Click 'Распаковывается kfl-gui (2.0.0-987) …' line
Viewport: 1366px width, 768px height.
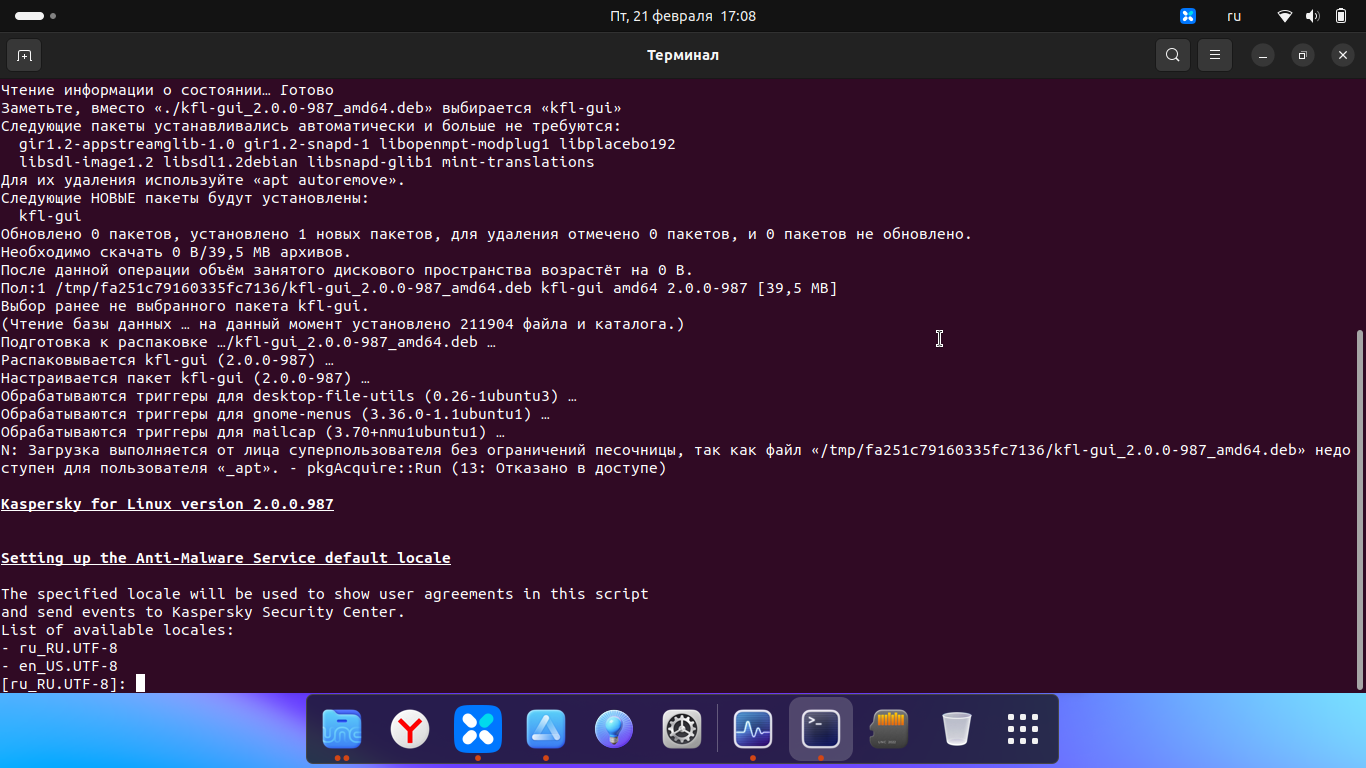point(167,360)
